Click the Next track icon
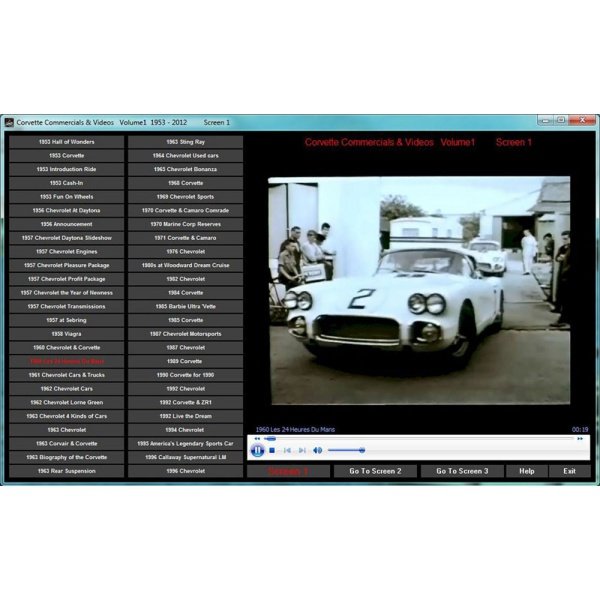 (x=301, y=450)
